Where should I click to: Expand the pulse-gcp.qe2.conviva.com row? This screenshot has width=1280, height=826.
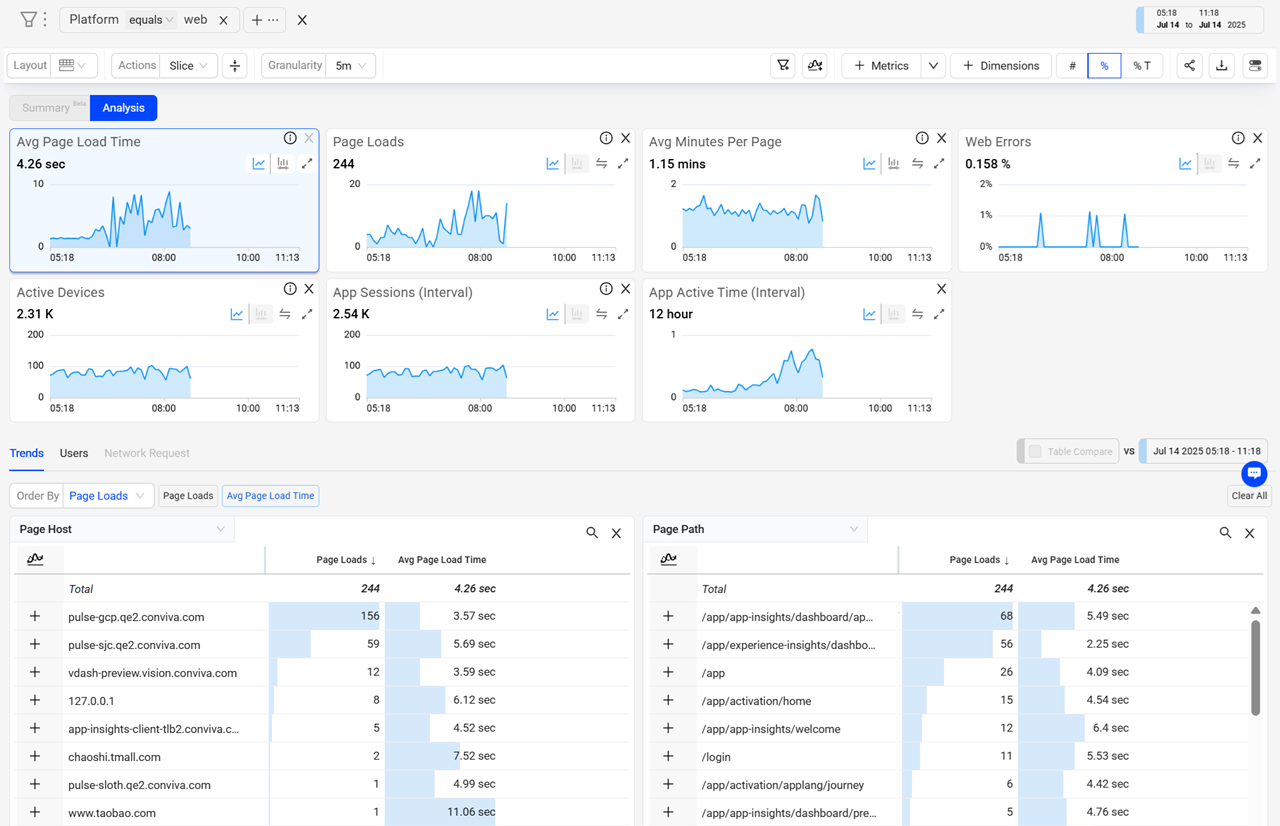(x=35, y=617)
